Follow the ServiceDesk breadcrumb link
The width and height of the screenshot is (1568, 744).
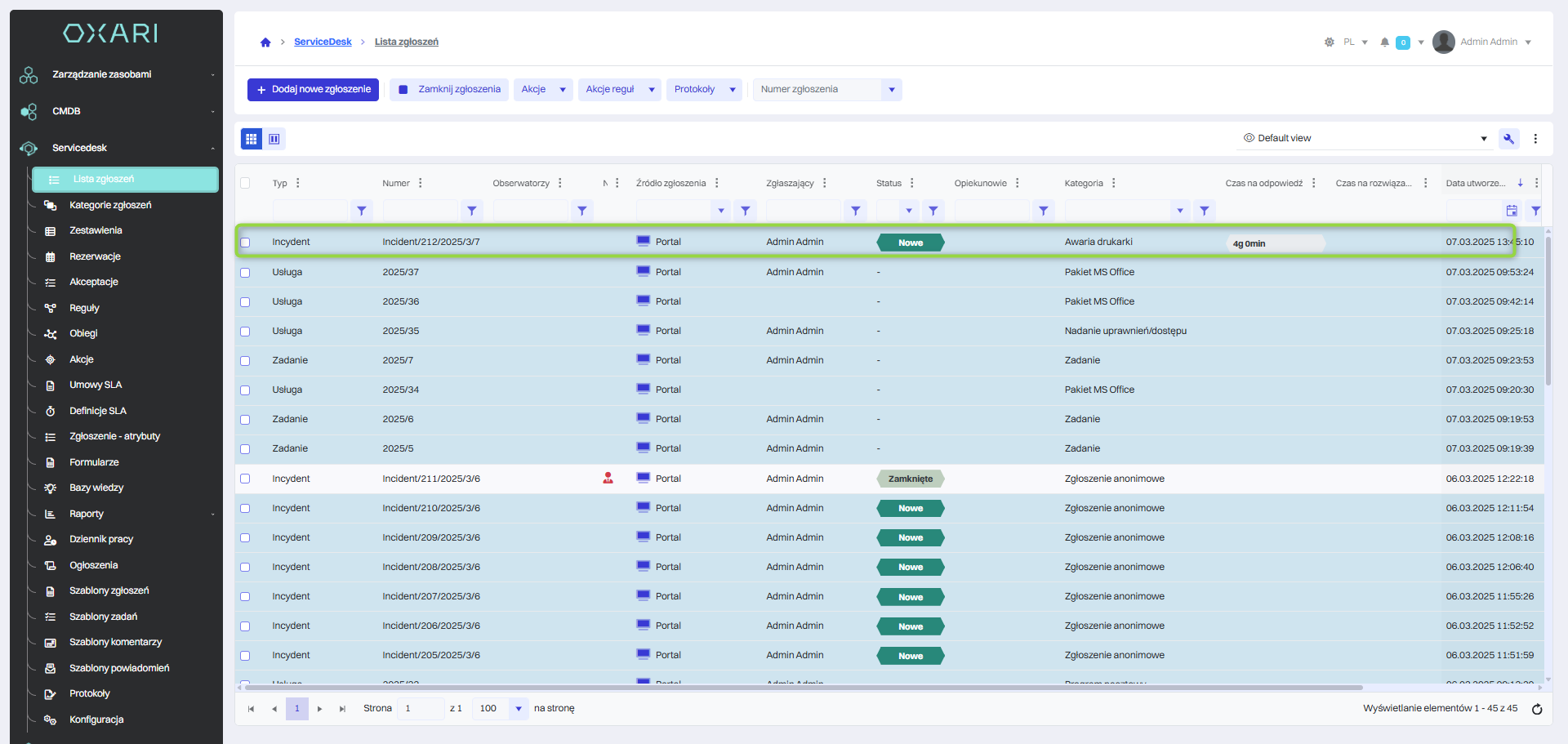[323, 42]
